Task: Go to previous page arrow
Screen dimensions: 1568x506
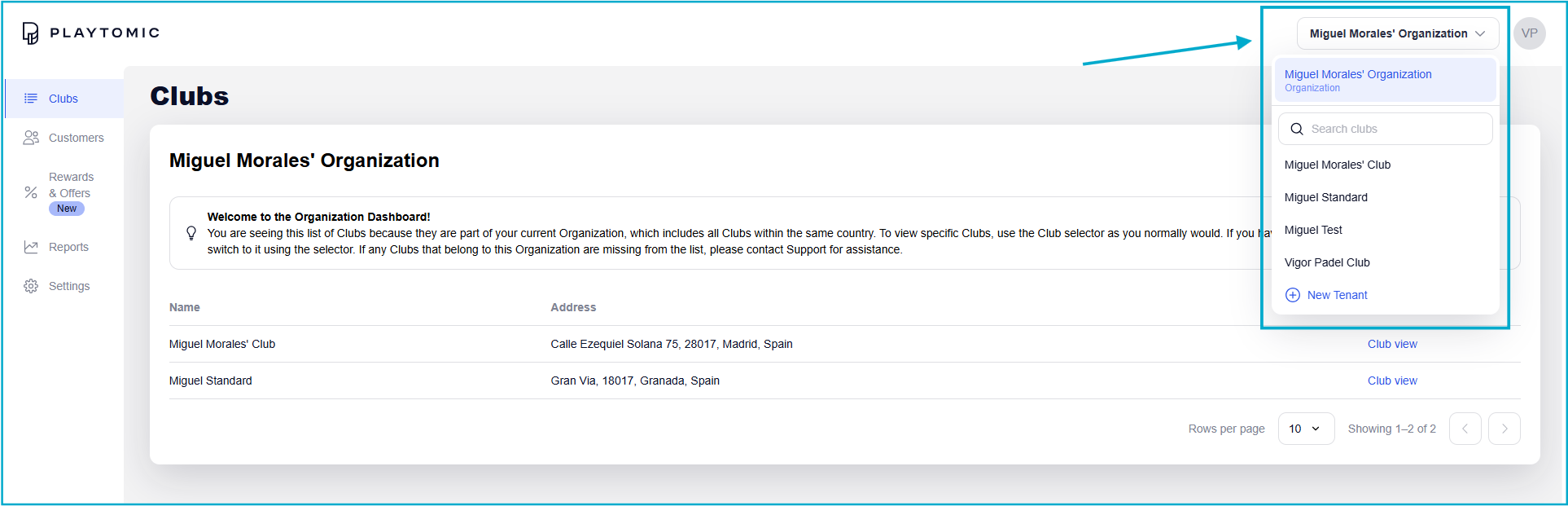Action: tap(1465, 429)
